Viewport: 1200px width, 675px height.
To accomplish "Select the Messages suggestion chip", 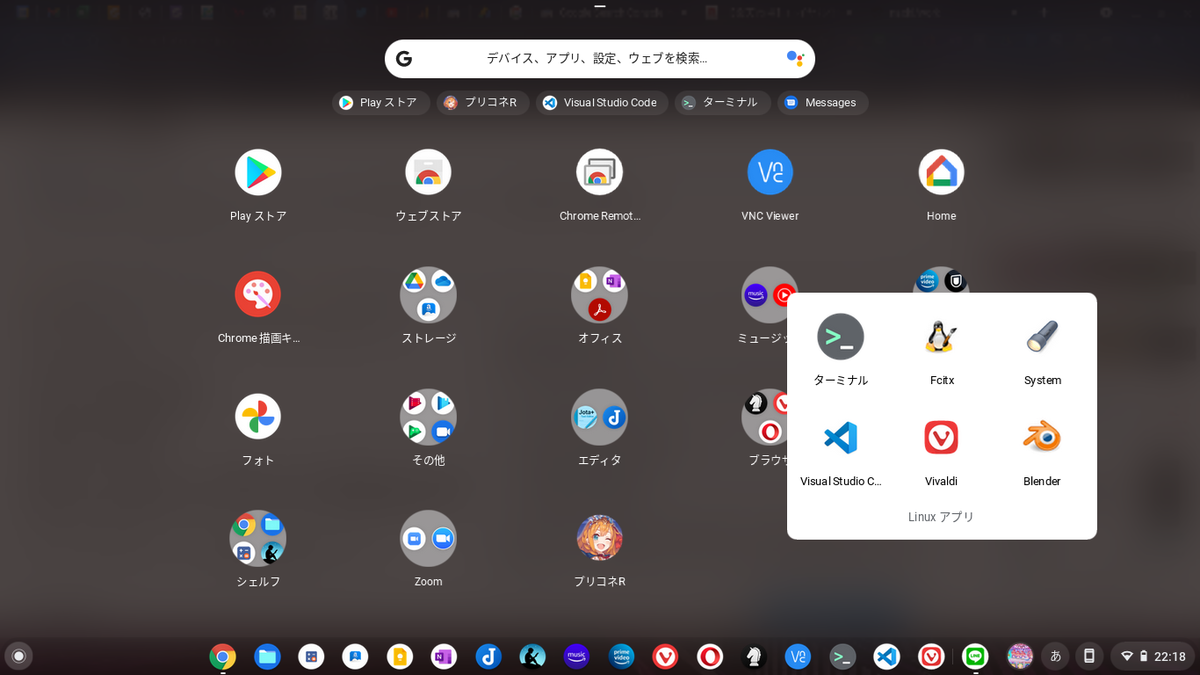I will pyautogui.click(x=823, y=102).
